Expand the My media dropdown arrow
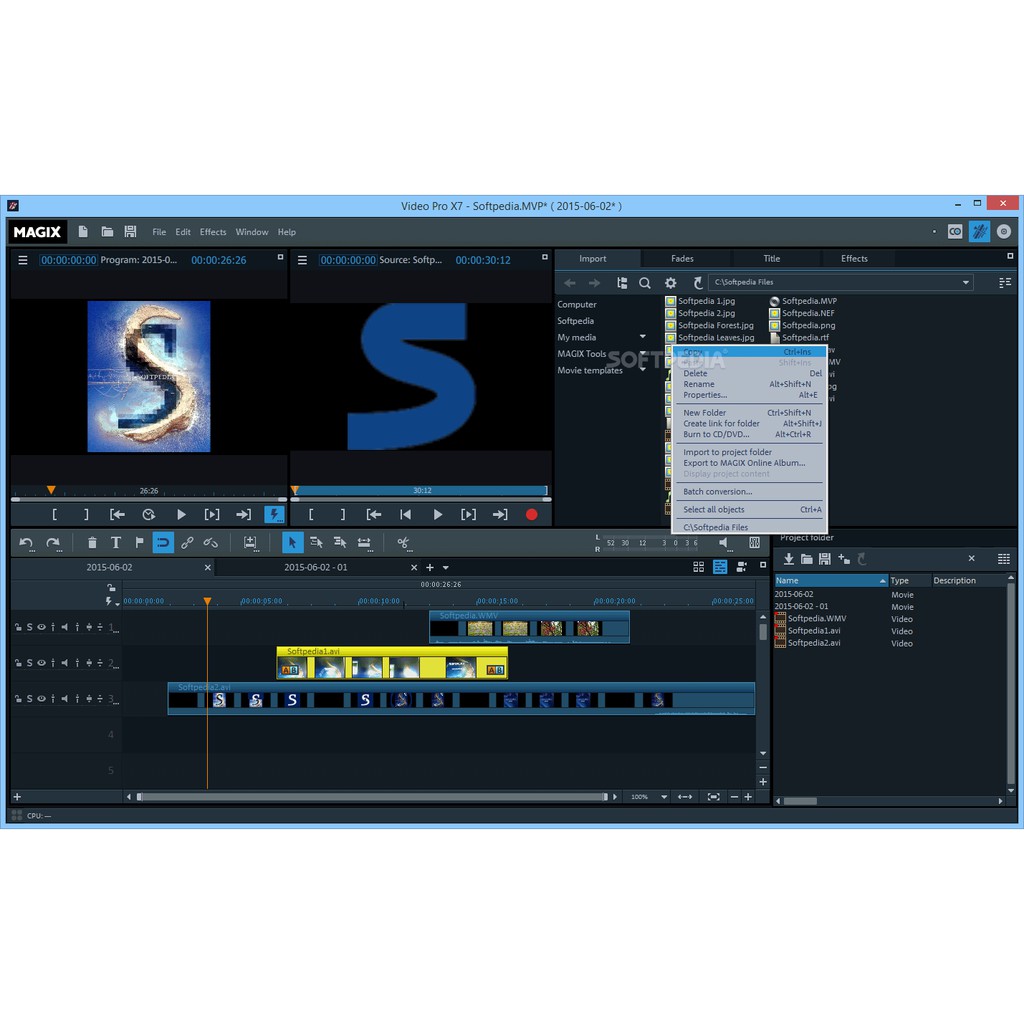The image size is (1024, 1024). pyautogui.click(x=643, y=337)
